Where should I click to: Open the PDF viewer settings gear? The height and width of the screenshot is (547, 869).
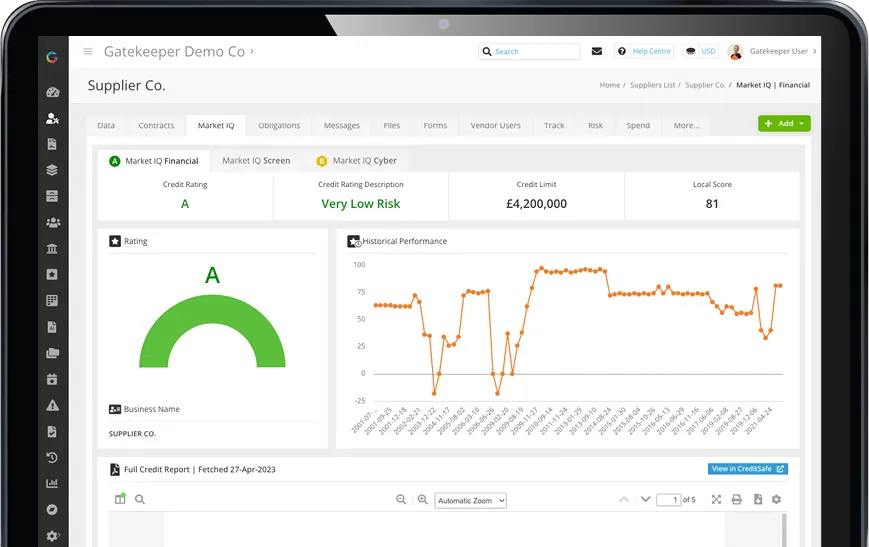point(776,500)
